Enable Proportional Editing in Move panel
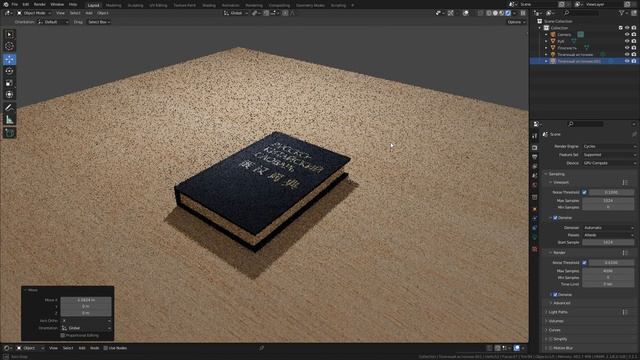Image resolution: width=640 pixels, height=360 pixels. [x=63, y=336]
